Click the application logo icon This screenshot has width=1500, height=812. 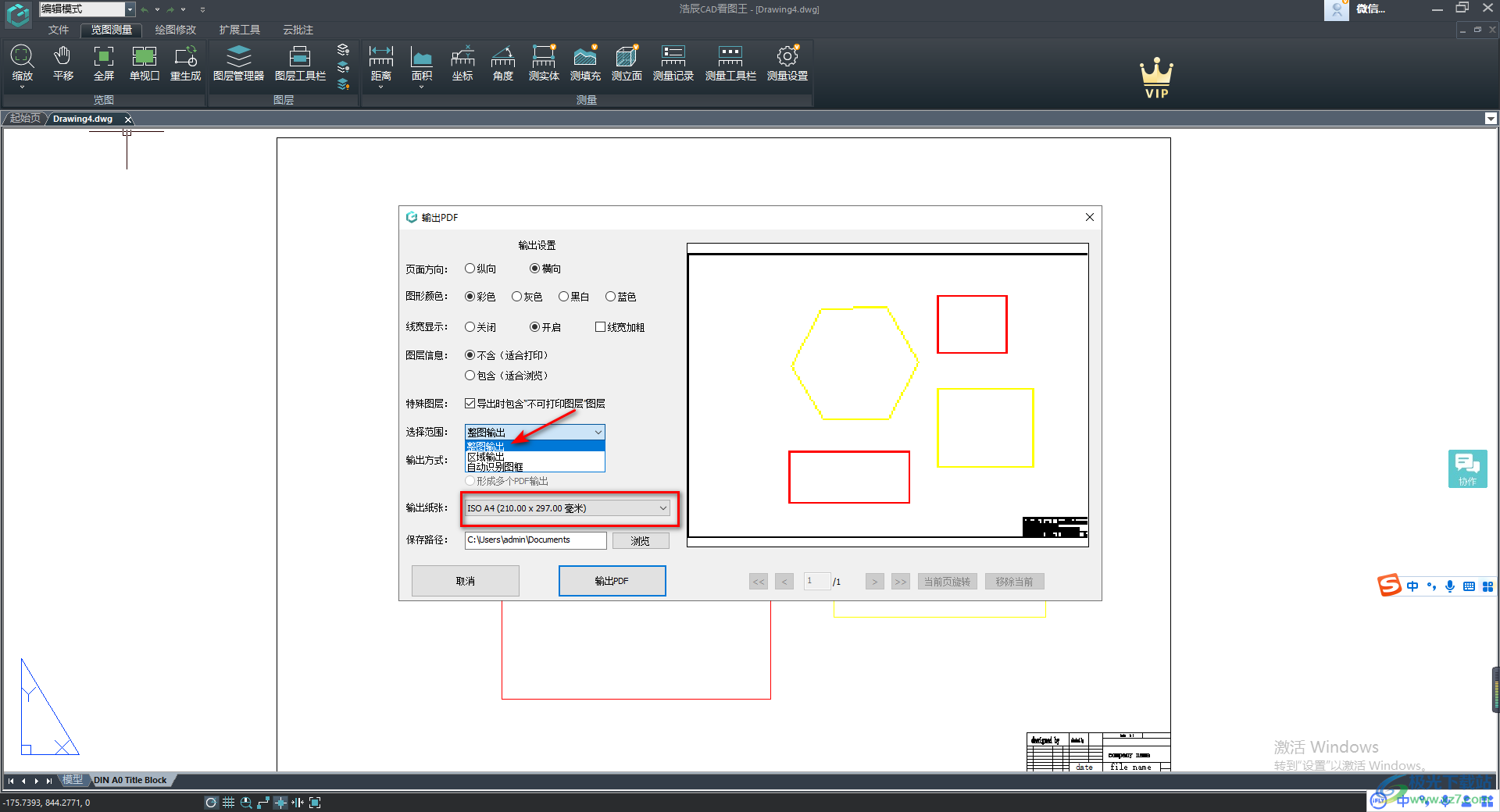pyautogui.click(x=18, y=13)
